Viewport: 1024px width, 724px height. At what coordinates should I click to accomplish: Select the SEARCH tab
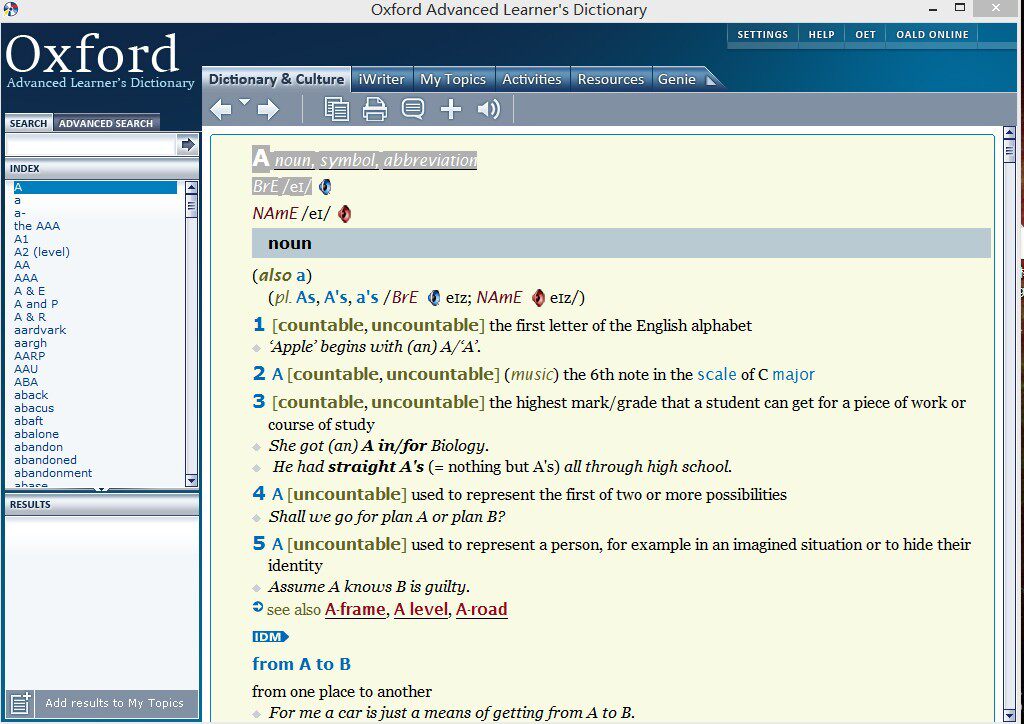click(28, 123)
